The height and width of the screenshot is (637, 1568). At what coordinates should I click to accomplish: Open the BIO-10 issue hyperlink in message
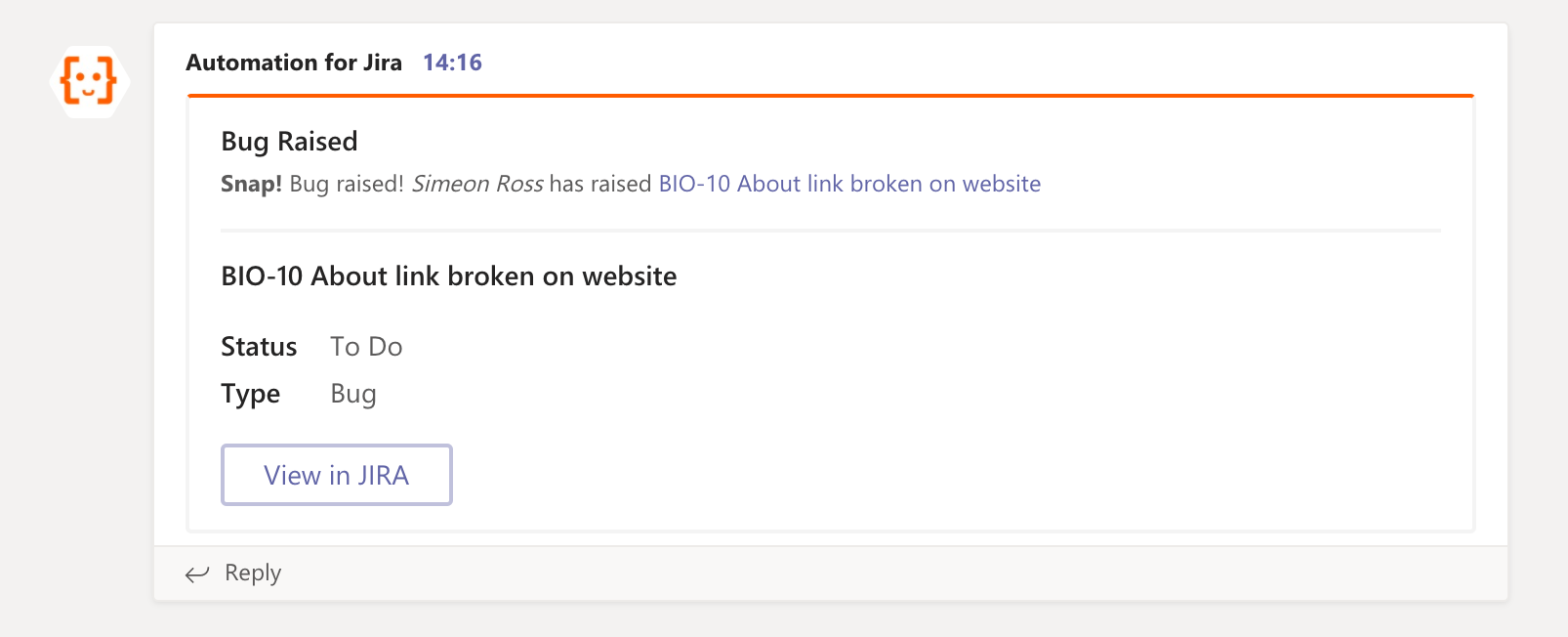tap(849, 184)
